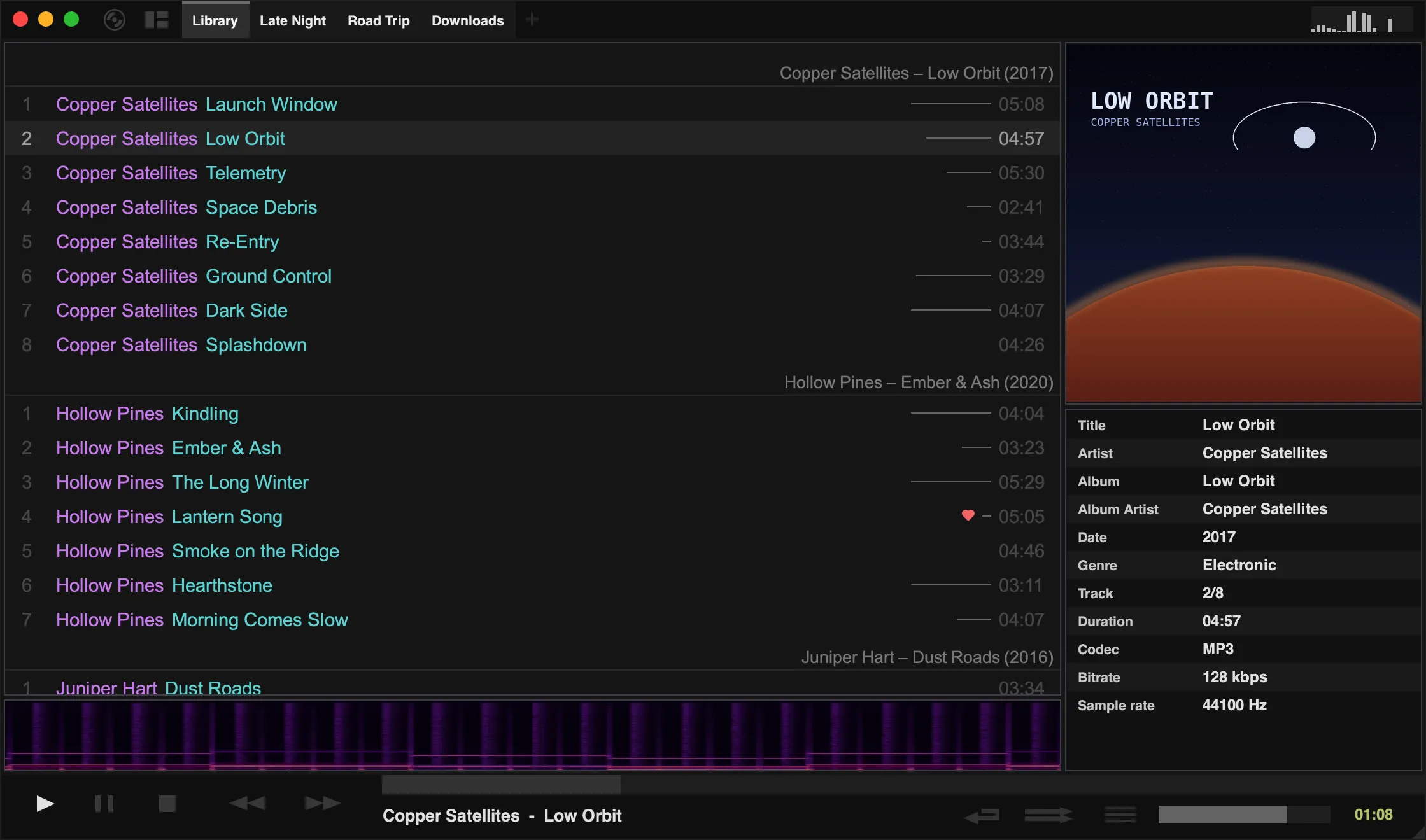Click the yellow 01:08 elapsed time display

click(x=1373, y=815)
